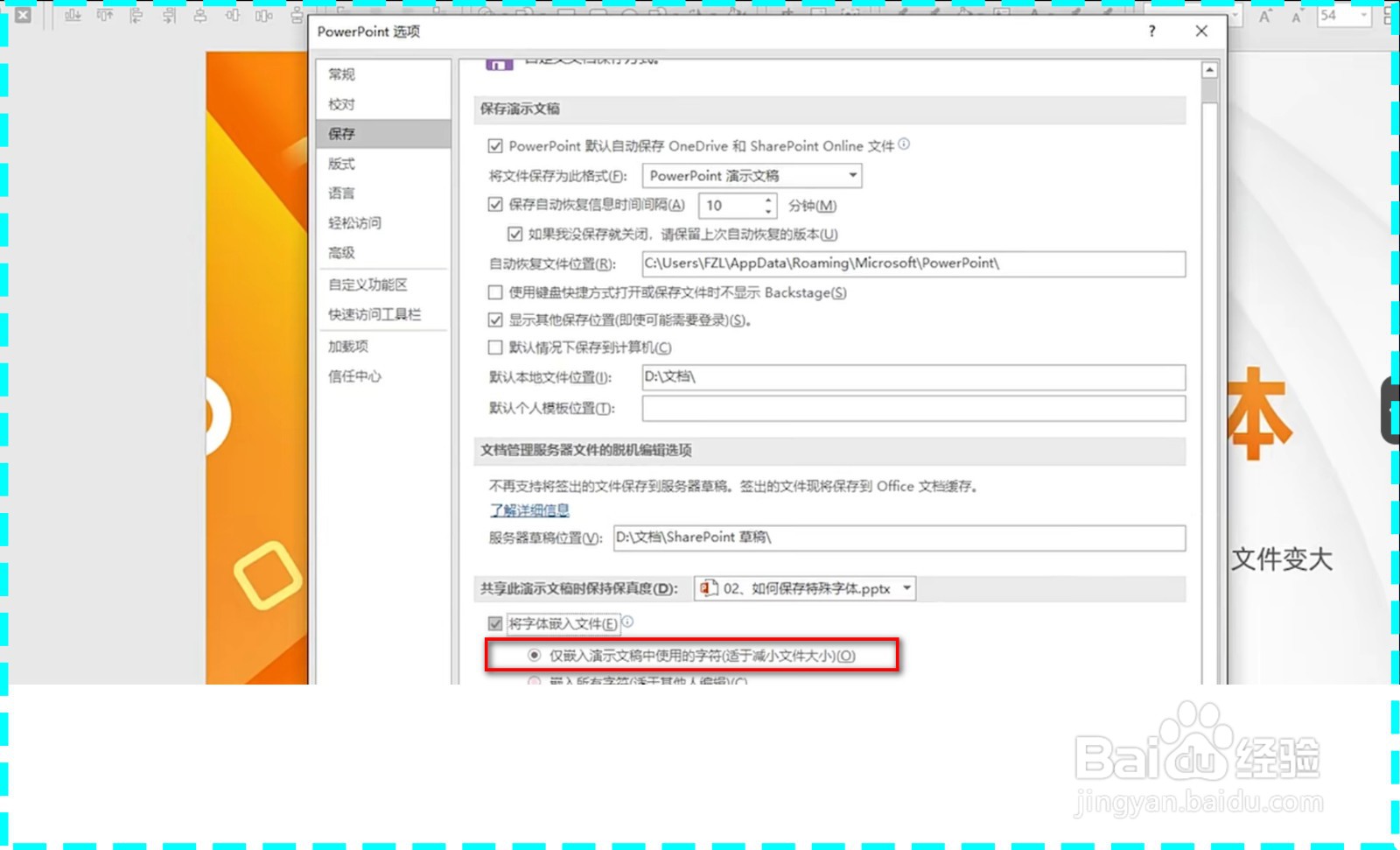Click the Align Bottom icon in PowerPoint toolbar
Image resolution: width=1400 pixels, height=850 pixels.
point(73,15)
